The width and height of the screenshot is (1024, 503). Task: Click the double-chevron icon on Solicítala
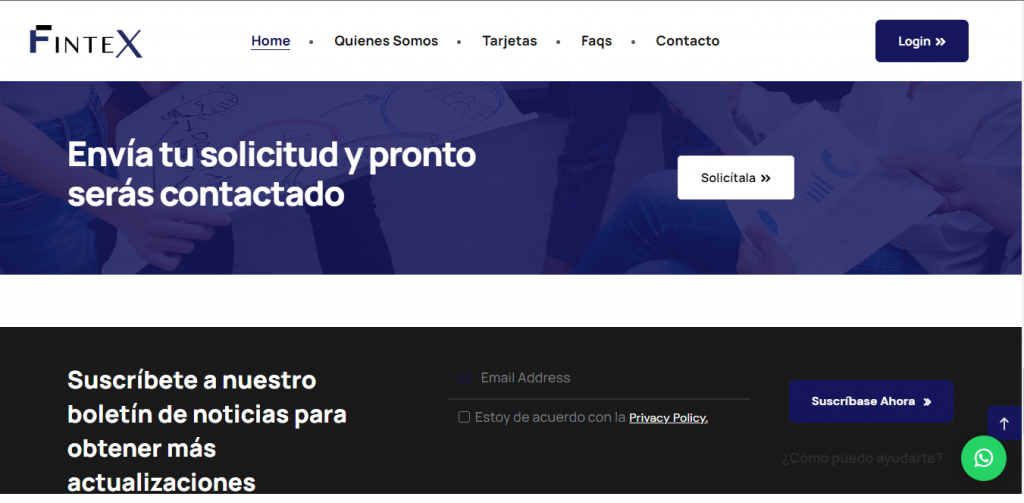766,178
